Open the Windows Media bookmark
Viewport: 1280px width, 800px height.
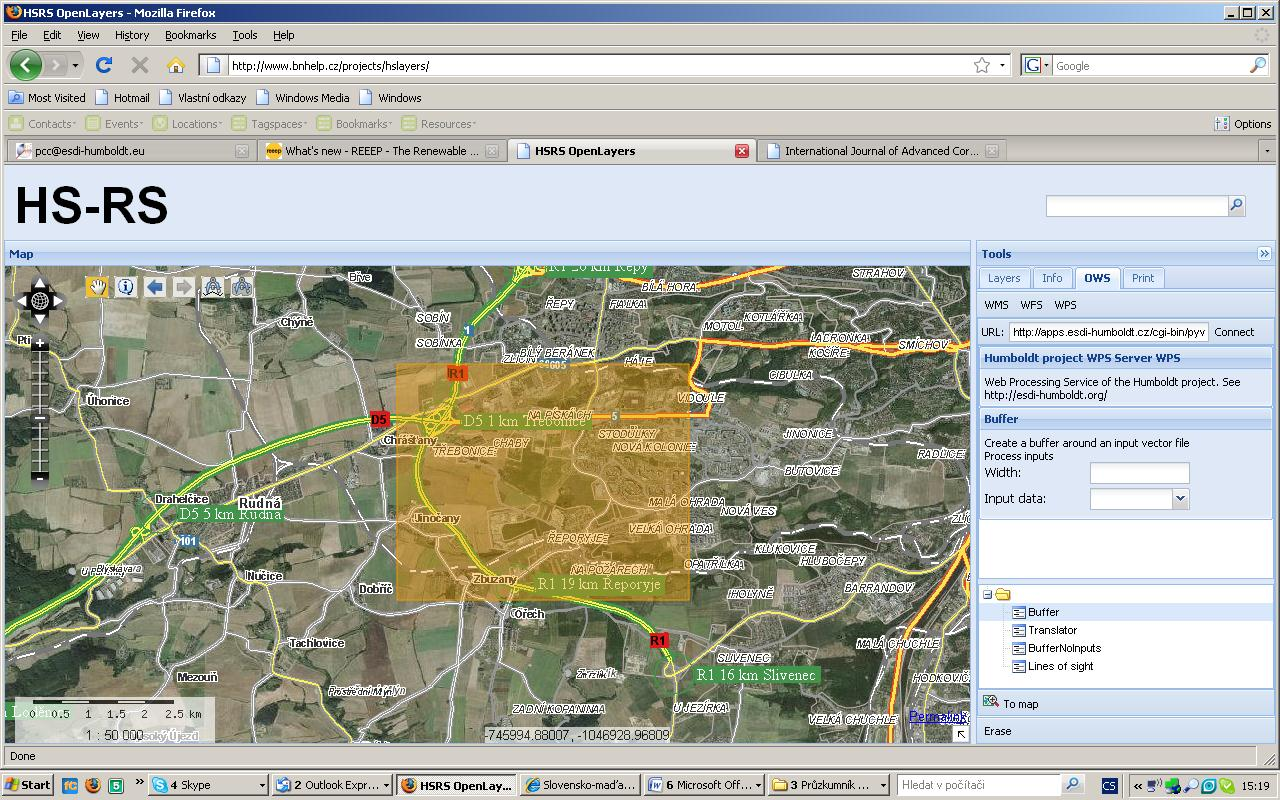click(x=303, y=98)
